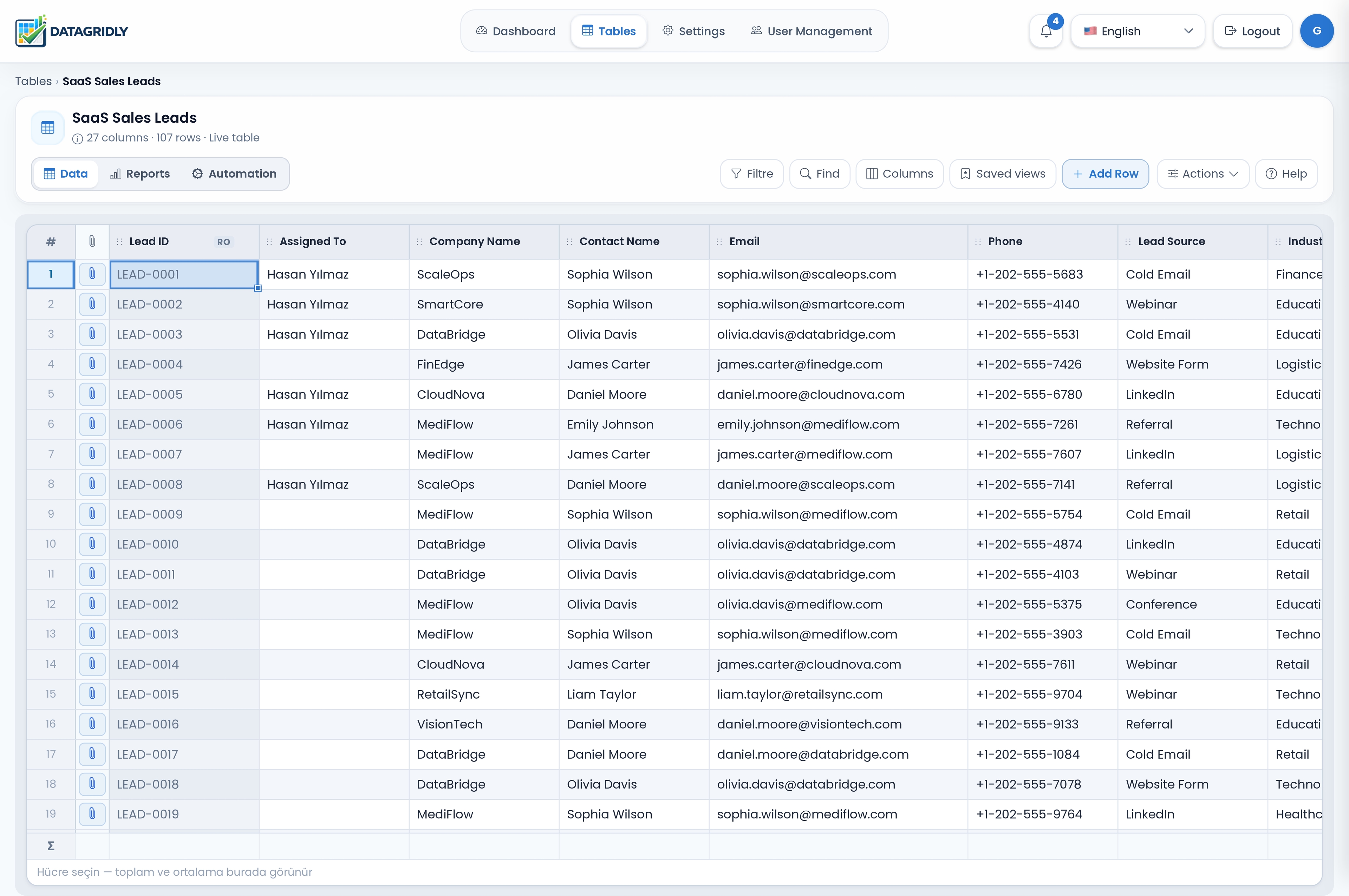Open attachments for LEAD-0002 row
1349x896 pixels.
point(92,304)
